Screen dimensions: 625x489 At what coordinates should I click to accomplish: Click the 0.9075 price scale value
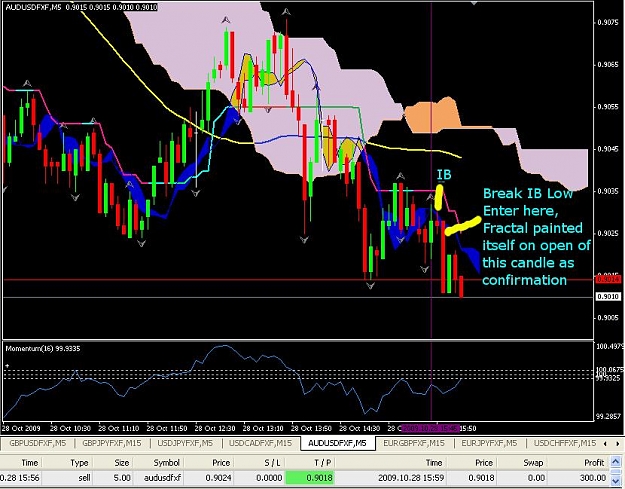[x=607, y=22]
